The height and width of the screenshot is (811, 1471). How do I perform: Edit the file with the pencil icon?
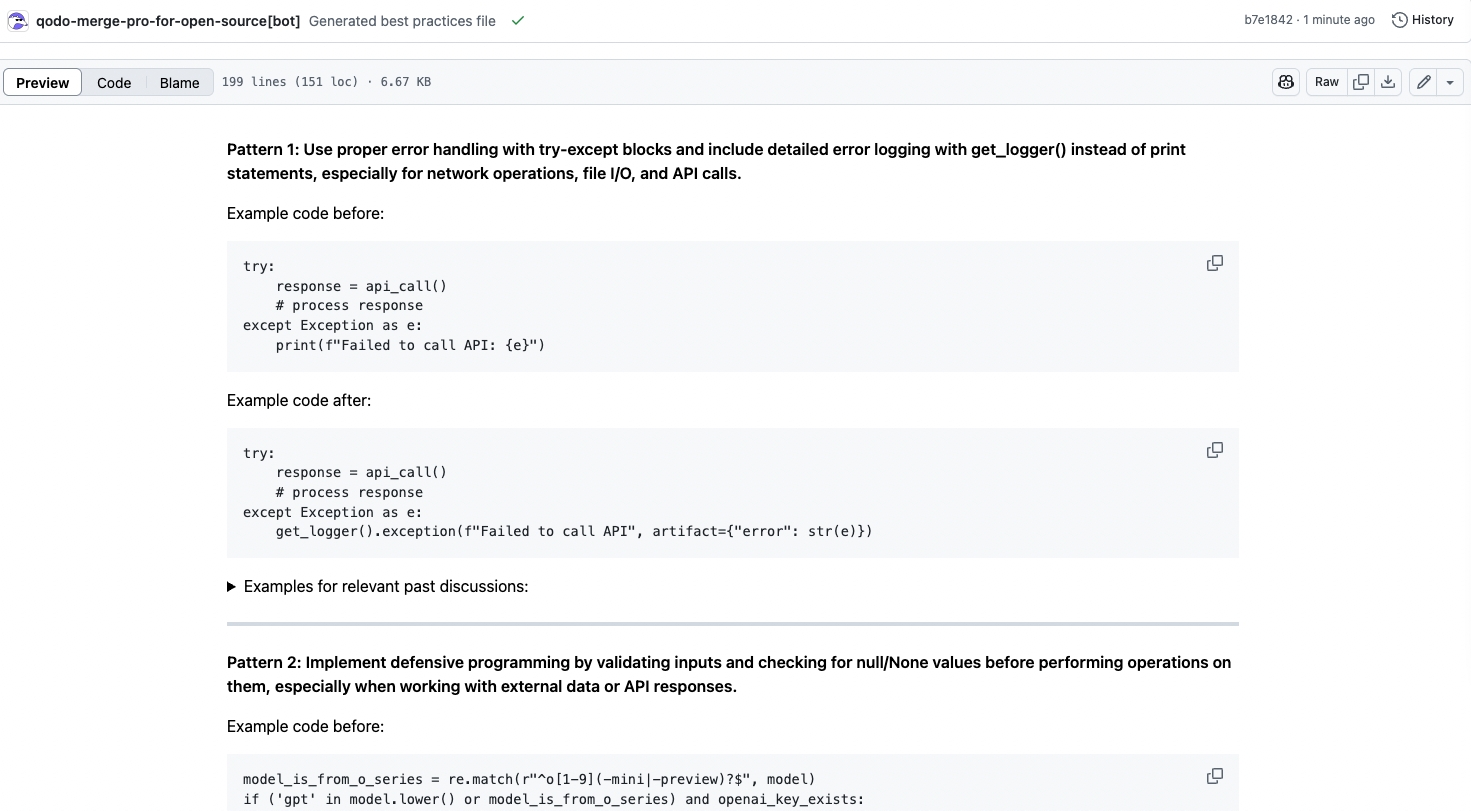click(1423, 82)
